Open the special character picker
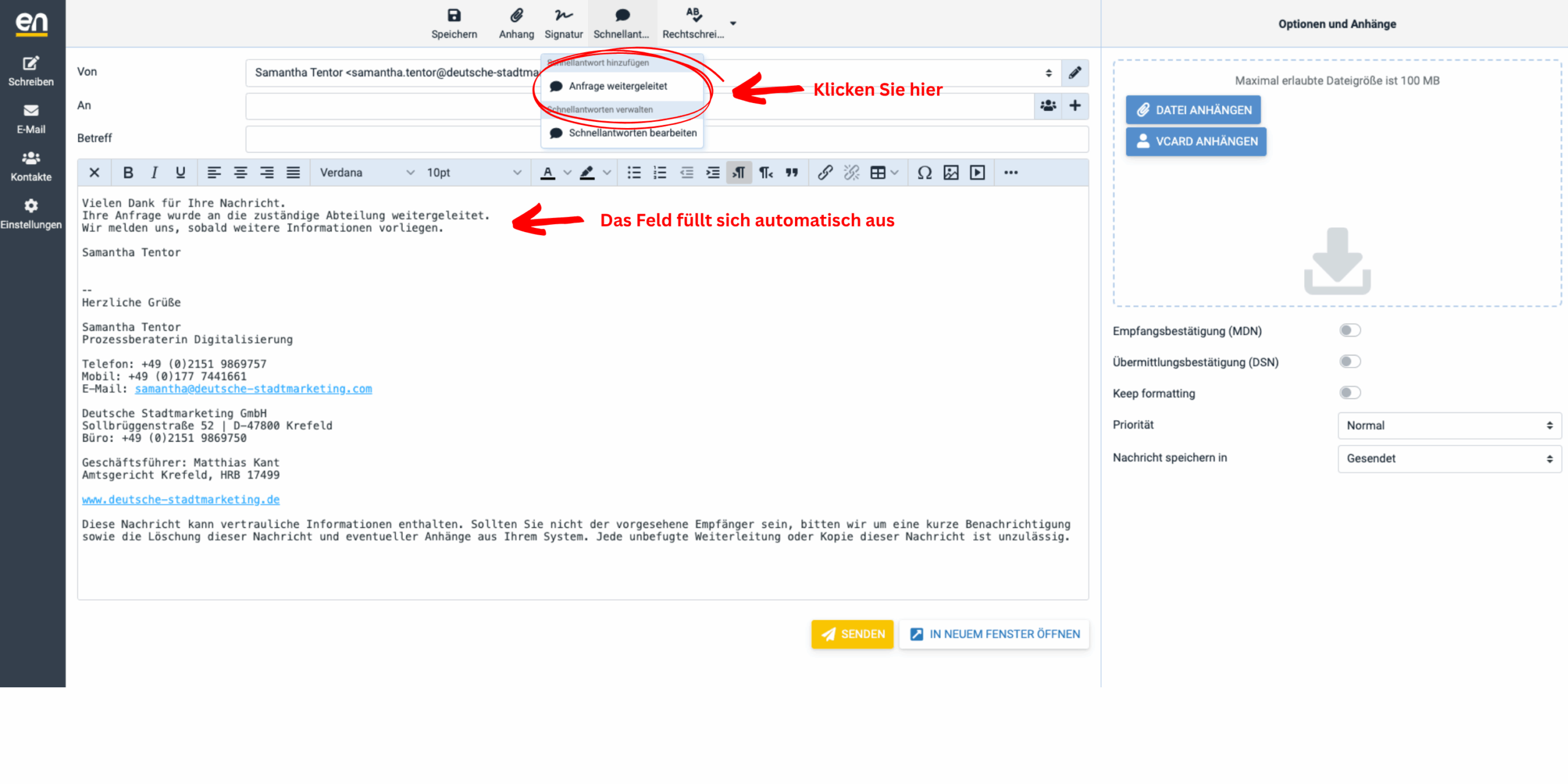 [x=924, y=172]
